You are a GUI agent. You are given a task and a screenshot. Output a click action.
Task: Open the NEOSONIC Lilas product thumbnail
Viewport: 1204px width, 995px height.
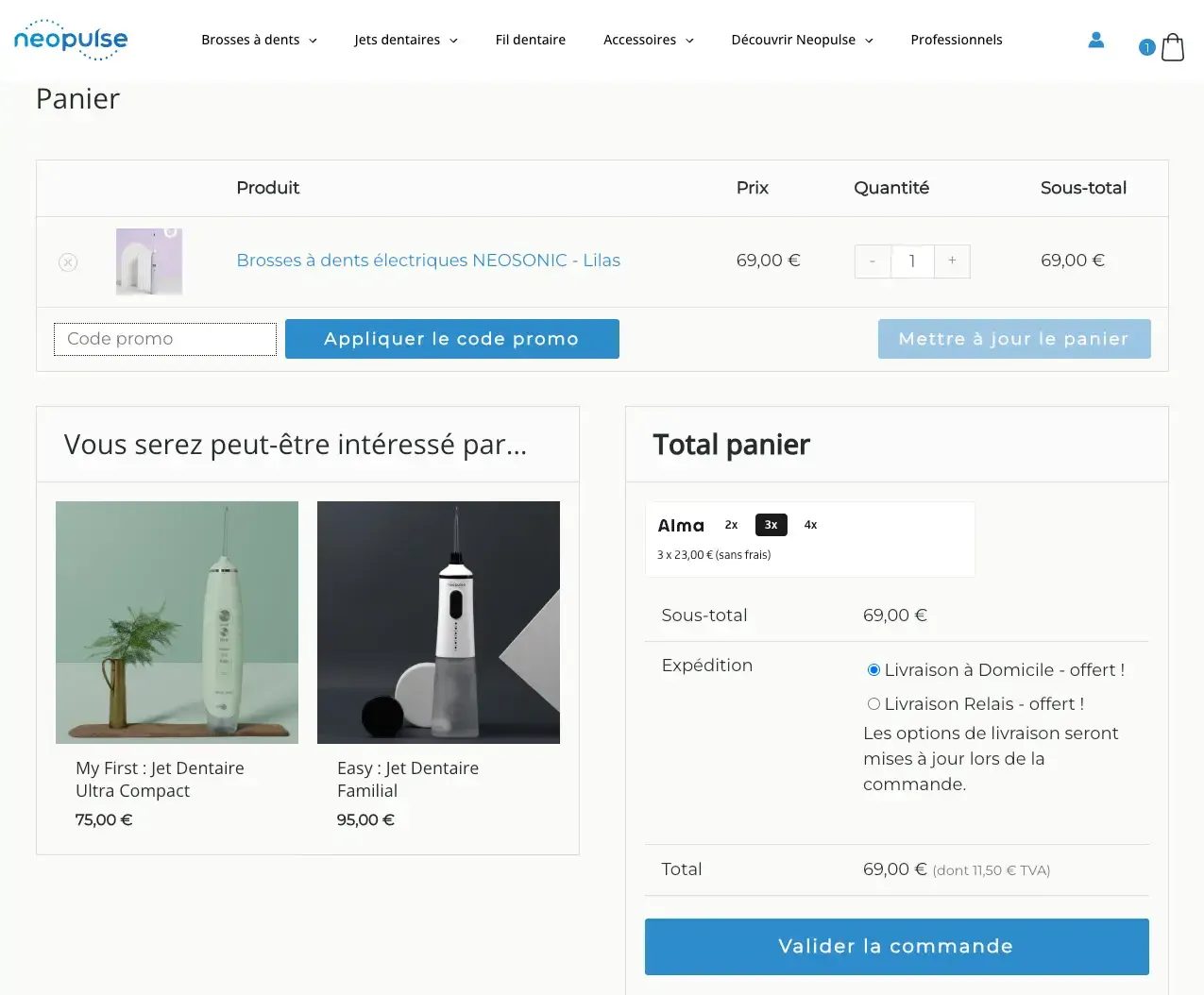149,261
